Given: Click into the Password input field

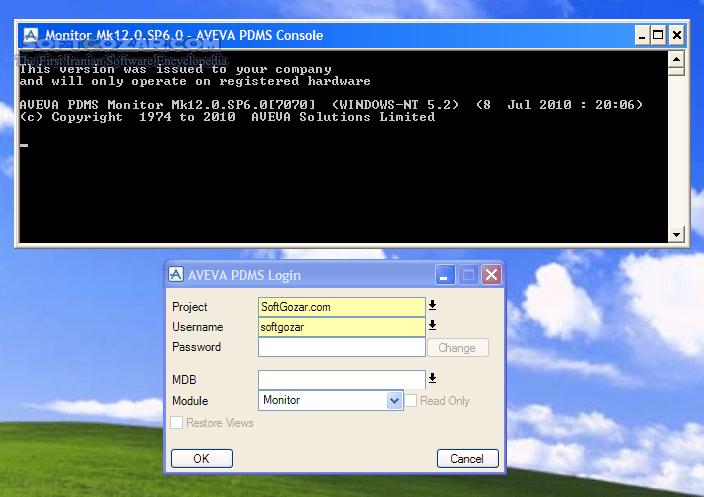Looking at the screenshot, I should (341, 347).
